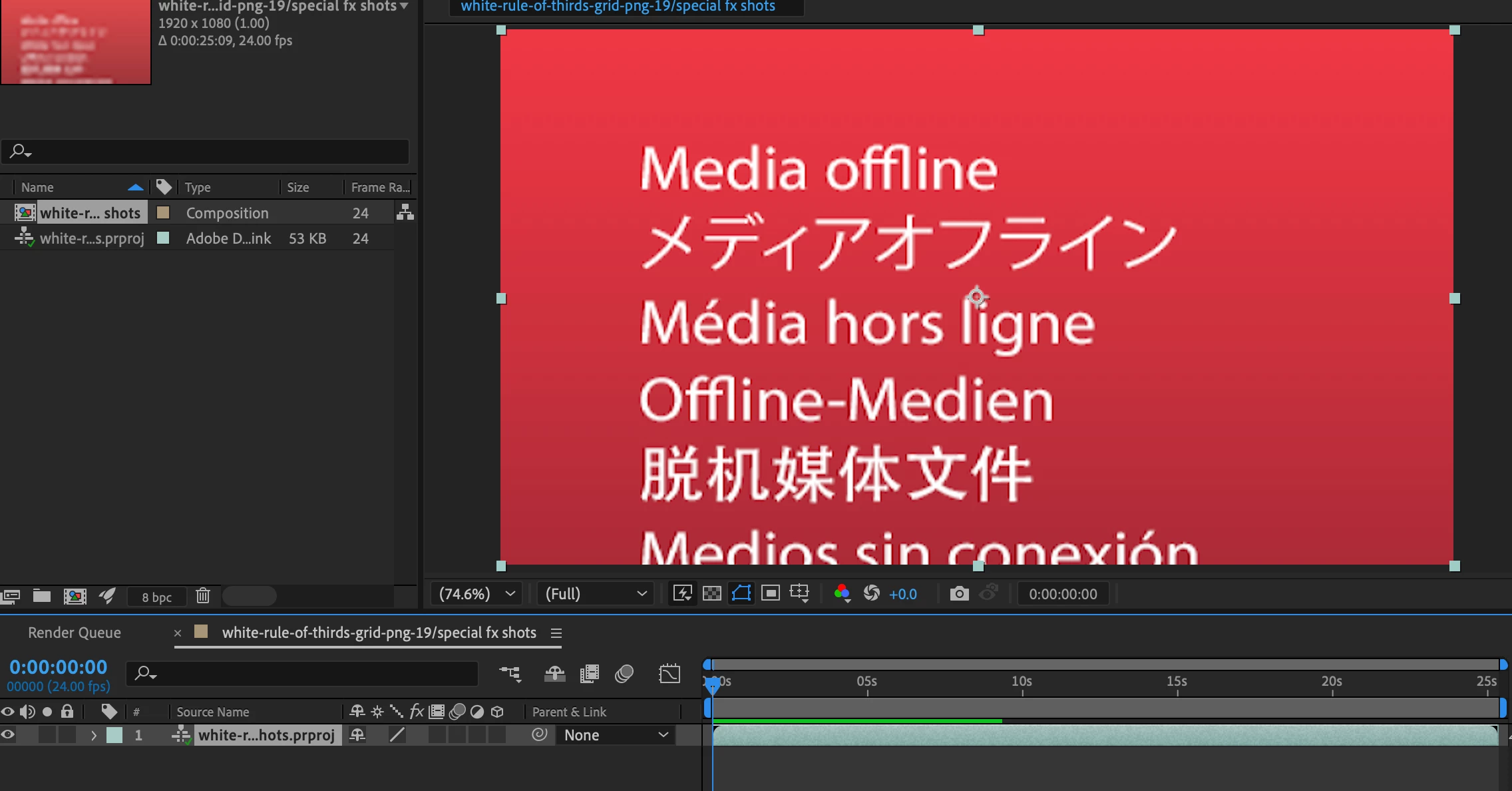Image resolution: width=1512 pixels, height=791 pixels.
Task: Toggle mask and shape path visibility
Action: (x=741, y=593)
